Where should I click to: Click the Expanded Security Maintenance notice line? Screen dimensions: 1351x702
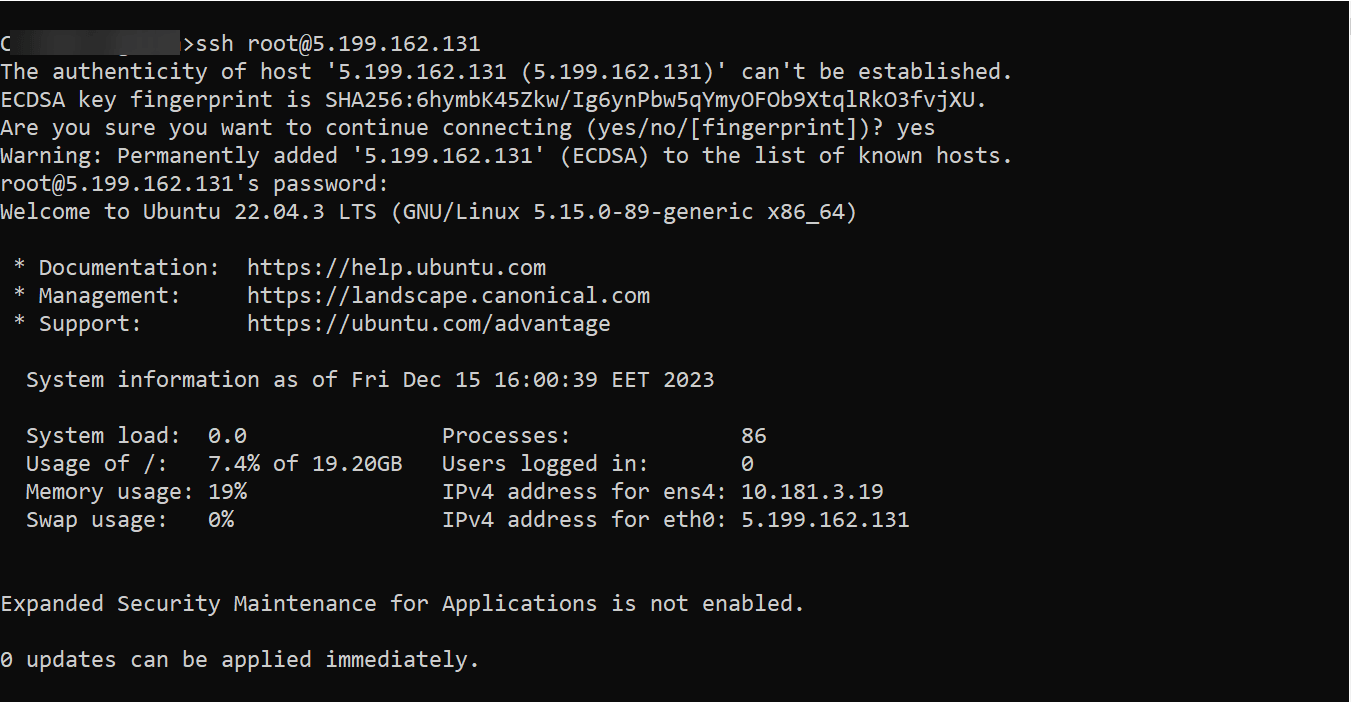[402, 604]
